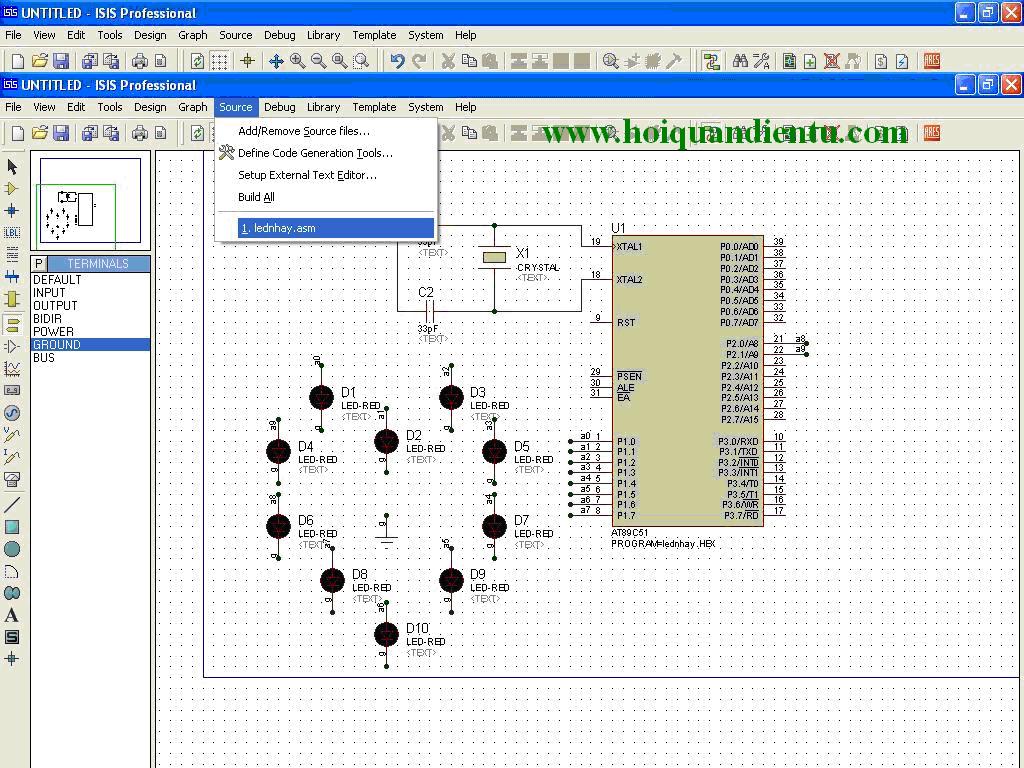Click Print icon in front window toolbar
The height and width of the screenshot is (768, 1024).
139,133
